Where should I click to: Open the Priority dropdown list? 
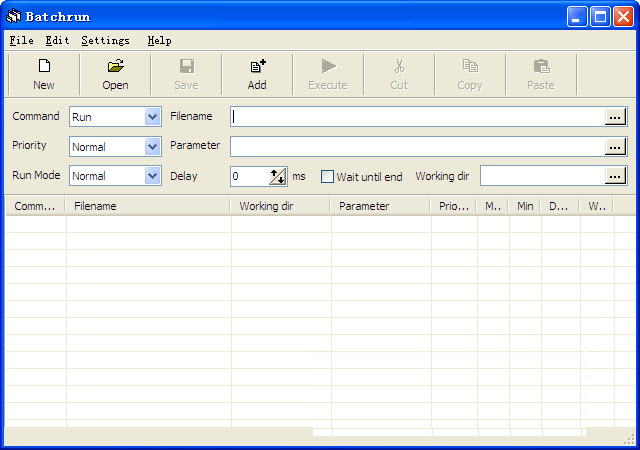[x=152, y=146]
